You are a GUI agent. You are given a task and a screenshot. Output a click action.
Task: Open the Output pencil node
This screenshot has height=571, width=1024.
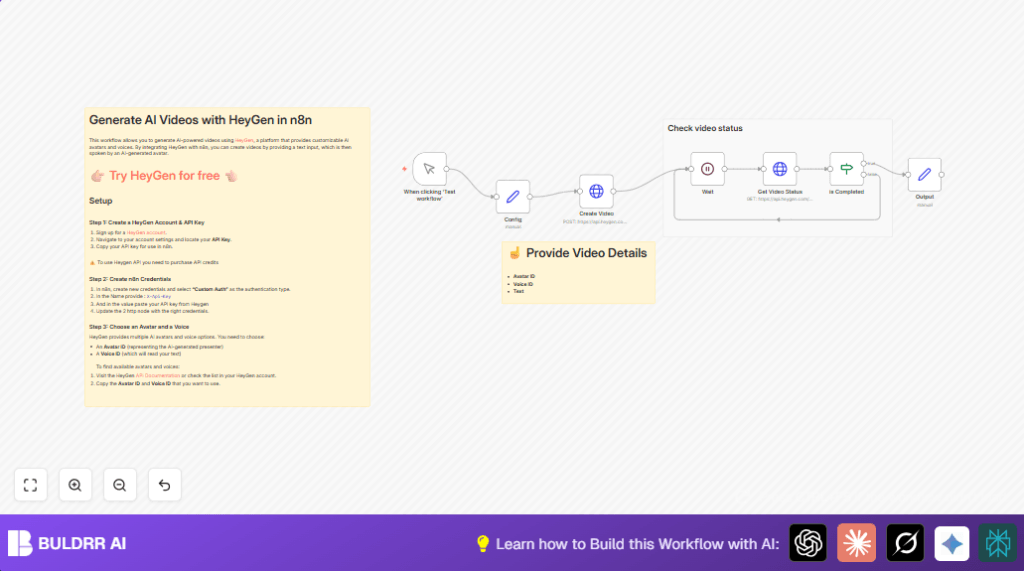pyautogui.click(x=924, y=174)
